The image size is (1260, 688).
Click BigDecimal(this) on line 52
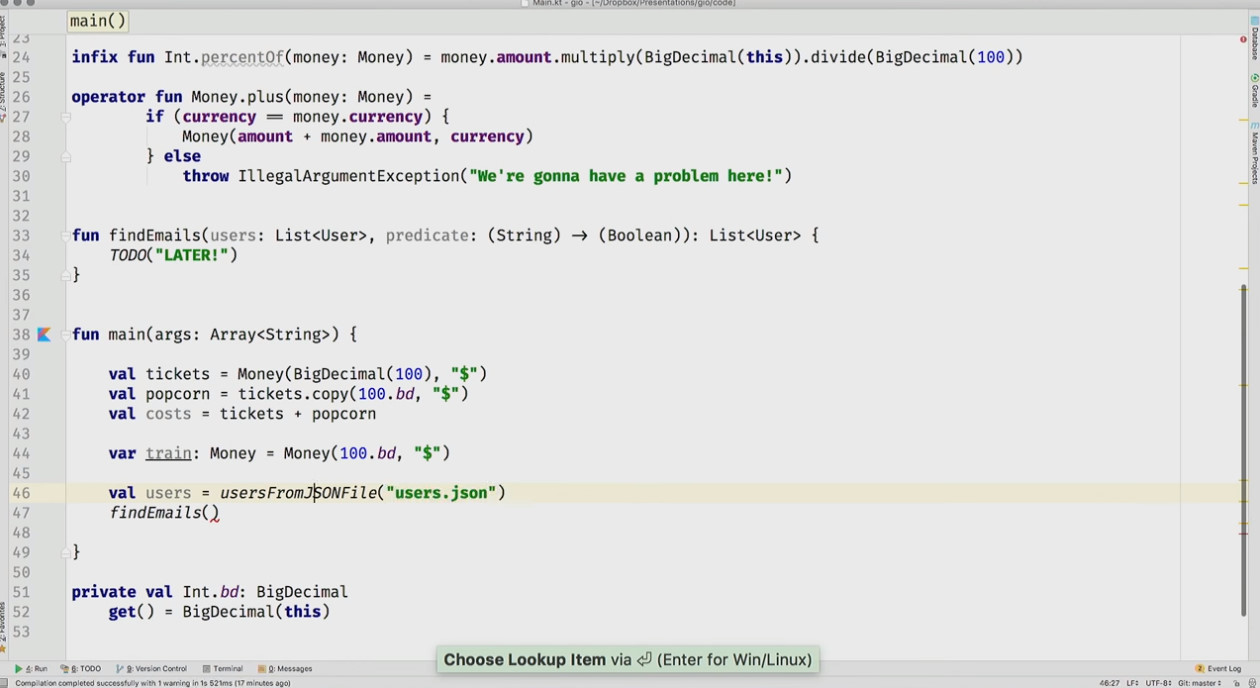(256, 612)
